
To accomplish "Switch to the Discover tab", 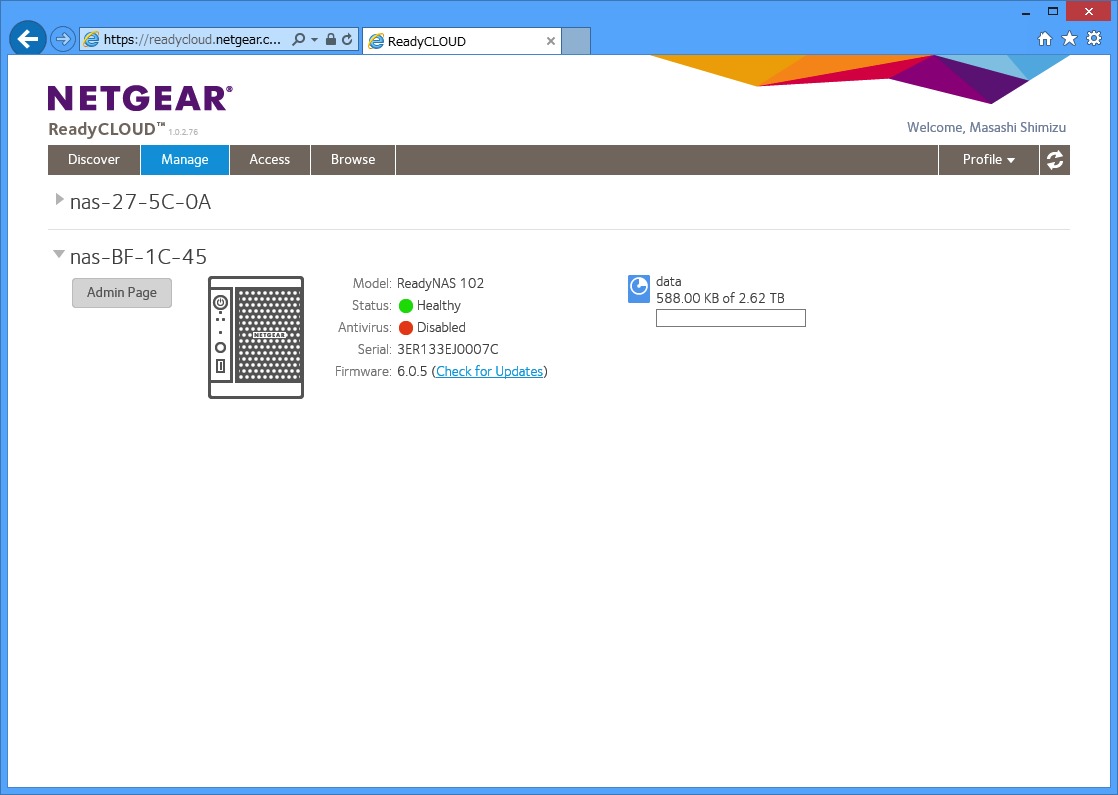I will click(94, 160).
